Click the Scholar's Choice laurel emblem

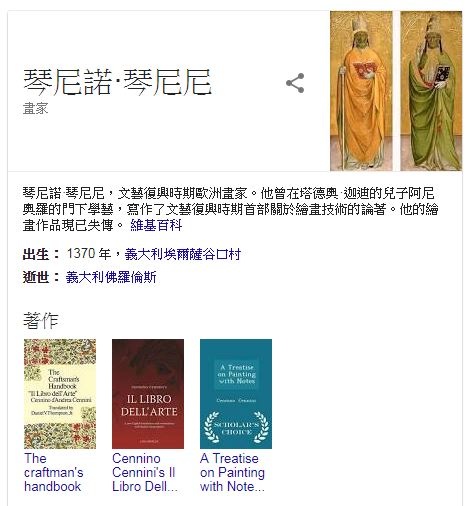pyautogui.click(x=236, y=428)
